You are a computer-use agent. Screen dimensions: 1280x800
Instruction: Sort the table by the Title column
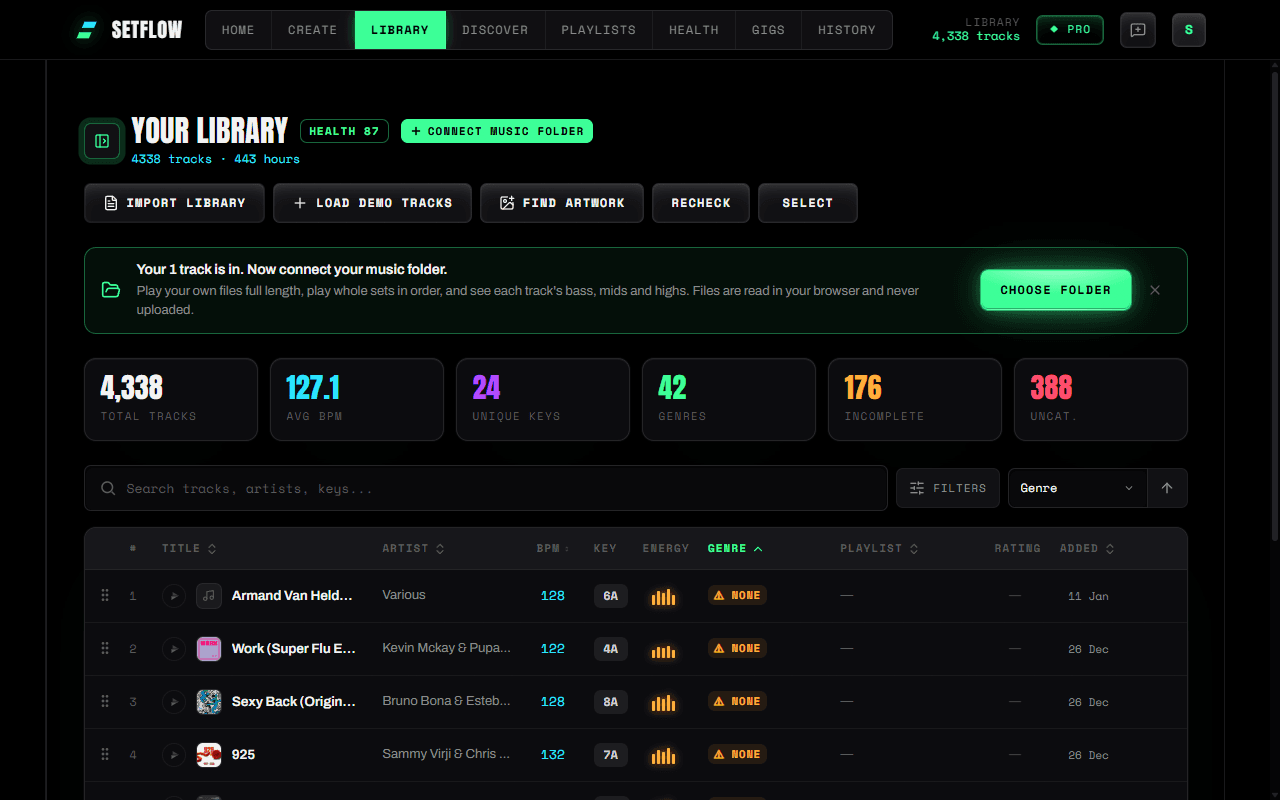point(189,548)
